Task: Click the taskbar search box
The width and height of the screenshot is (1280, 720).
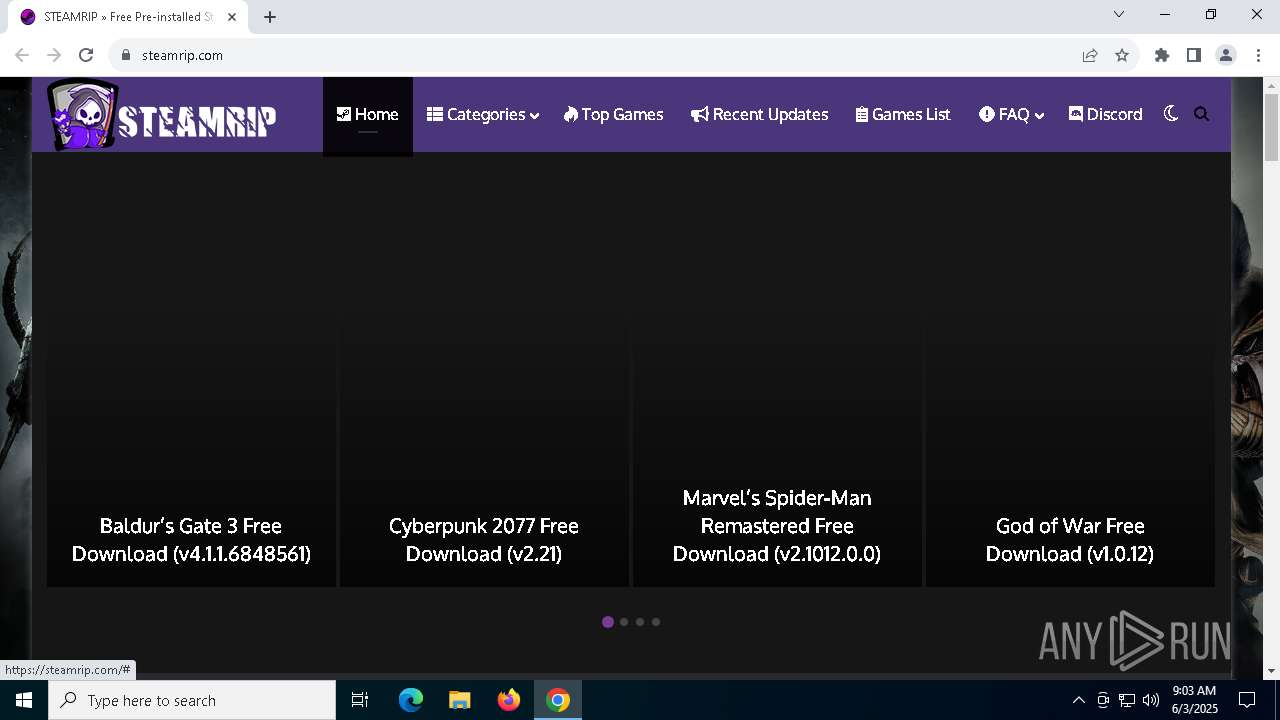Action: coord(192,700)
